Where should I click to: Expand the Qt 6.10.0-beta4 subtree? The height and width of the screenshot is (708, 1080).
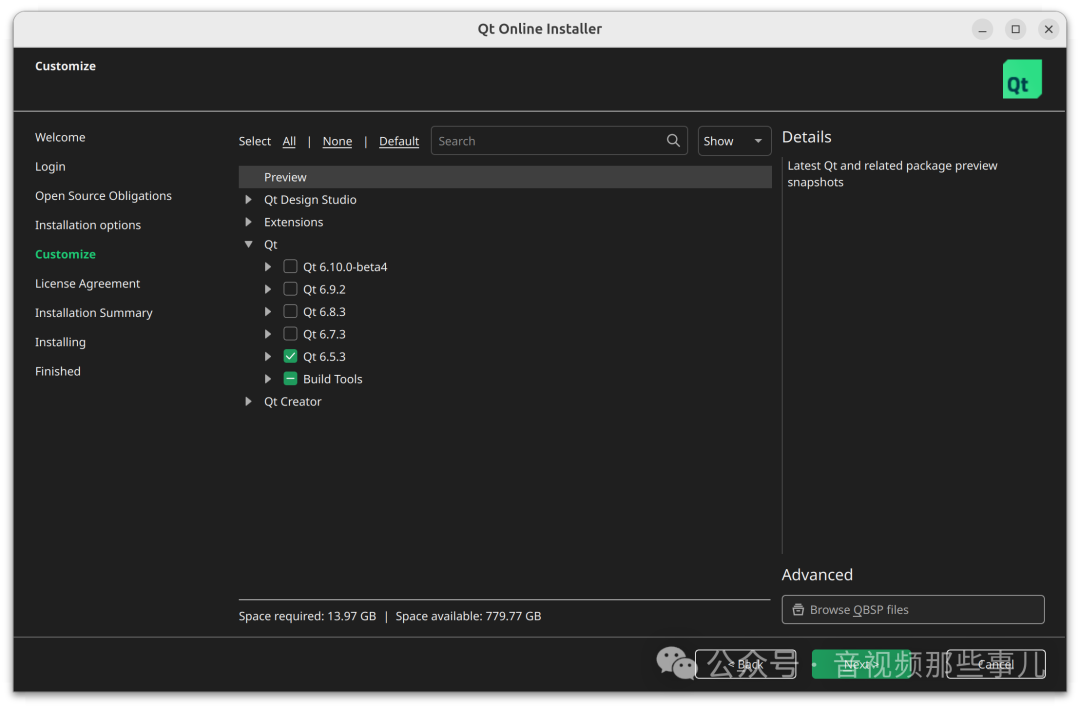click(x=268, y=267)
